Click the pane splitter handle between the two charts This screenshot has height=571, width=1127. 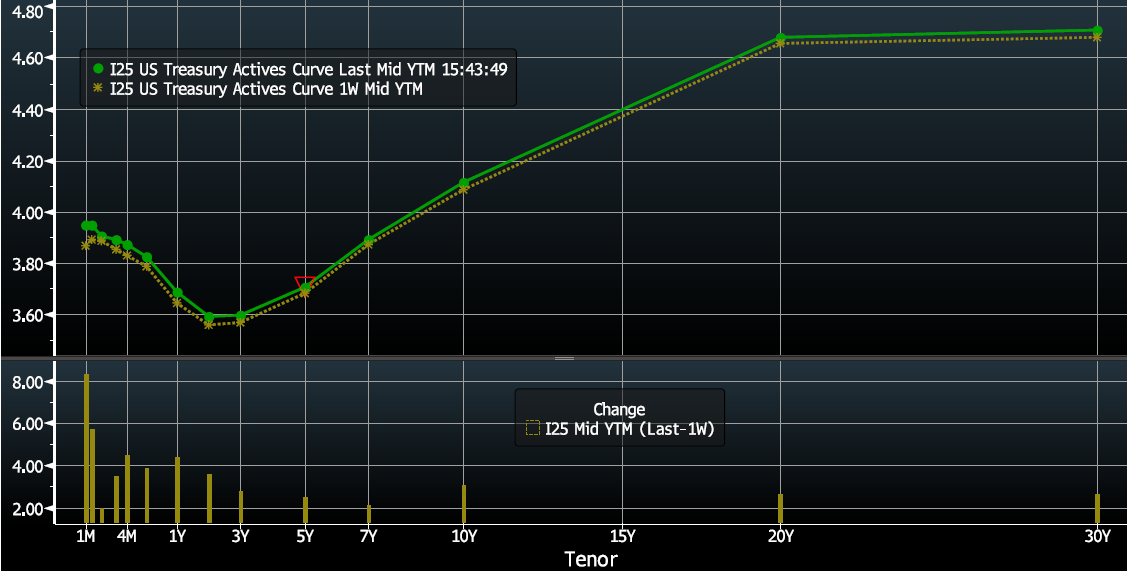pos(564,357)
